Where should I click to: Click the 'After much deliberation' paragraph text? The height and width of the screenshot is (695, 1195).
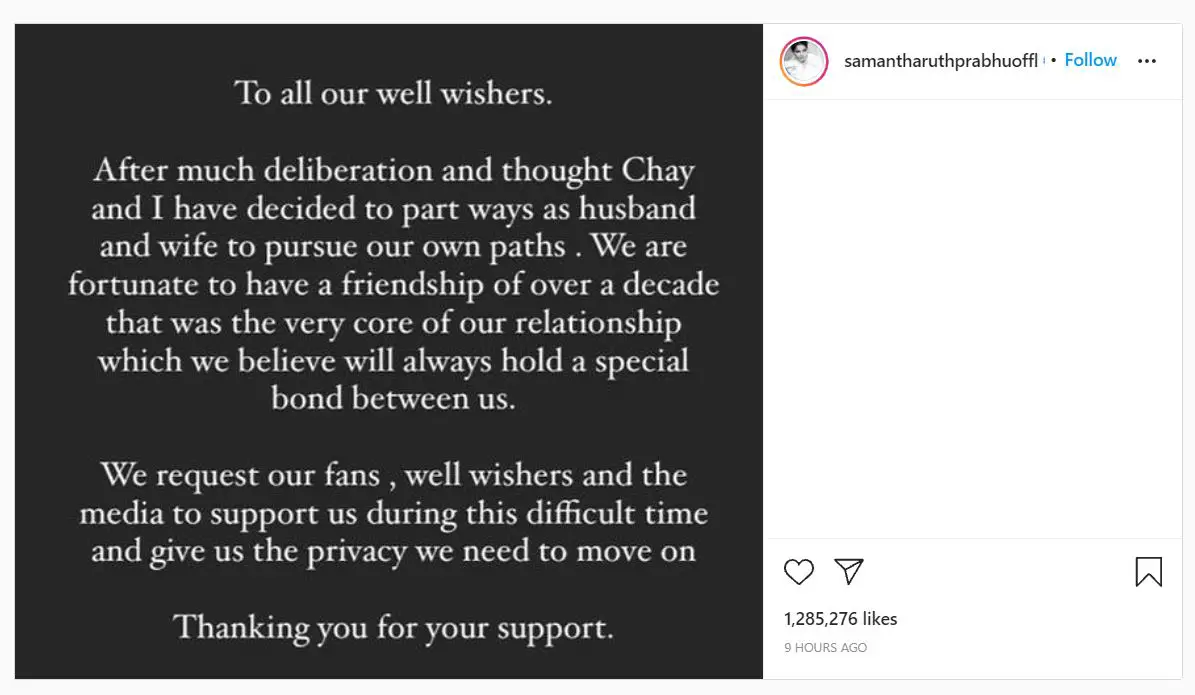(393, 283)
